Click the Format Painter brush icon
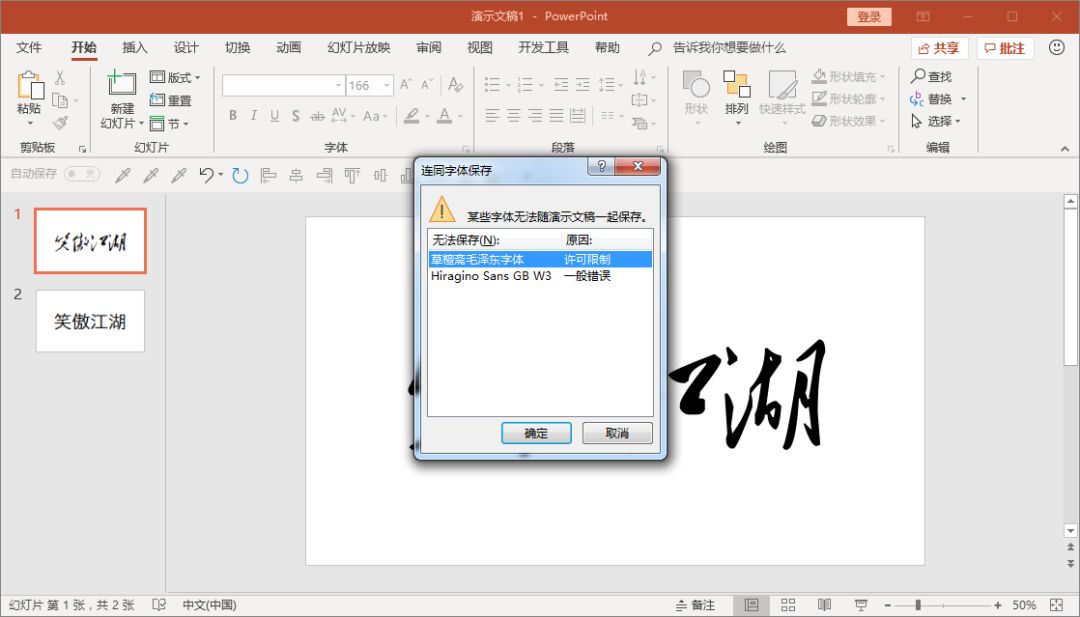The image size is (1080, 617). coord(61,123)
